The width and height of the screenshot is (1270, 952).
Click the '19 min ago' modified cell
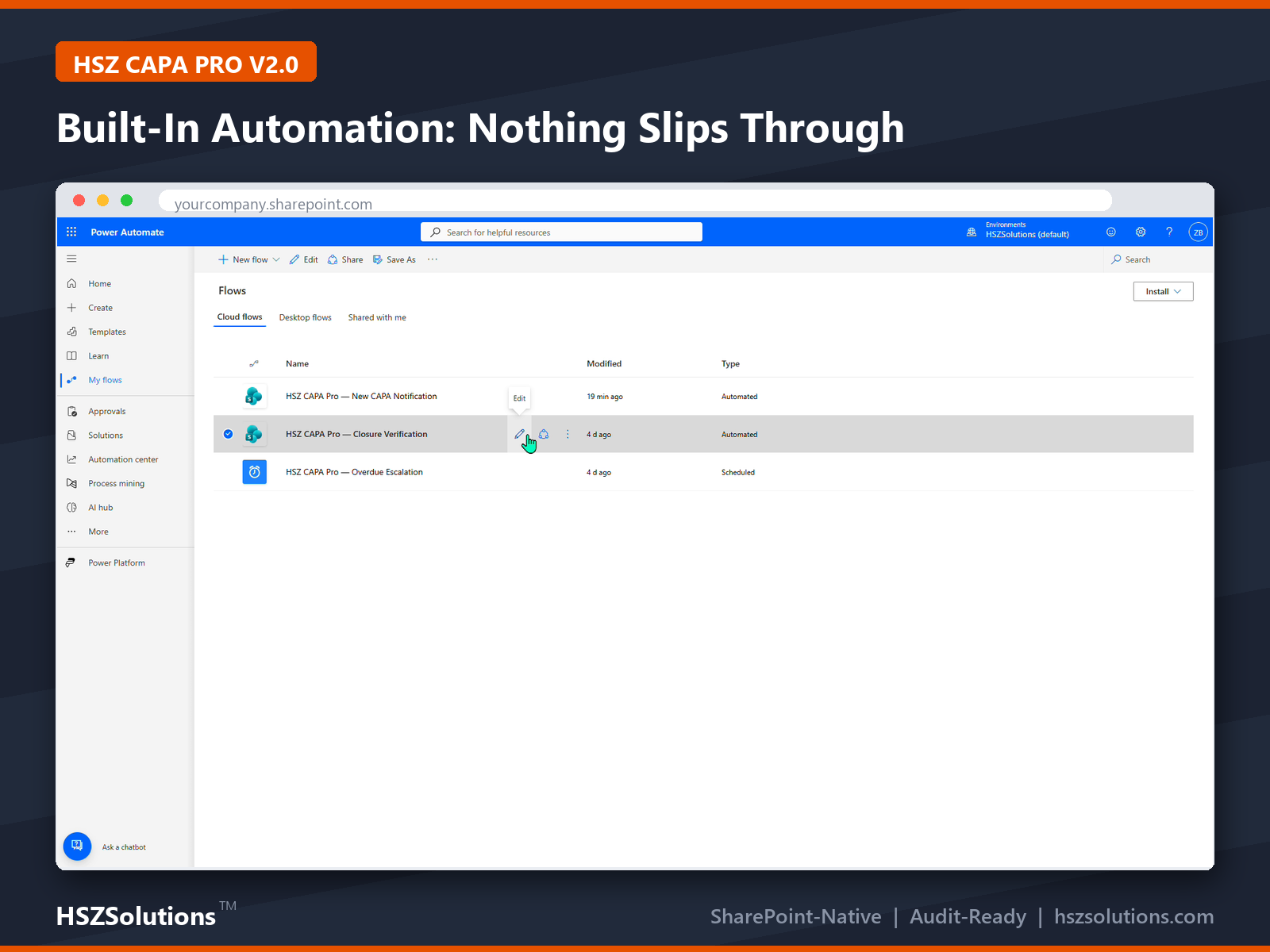pos(605,397)
